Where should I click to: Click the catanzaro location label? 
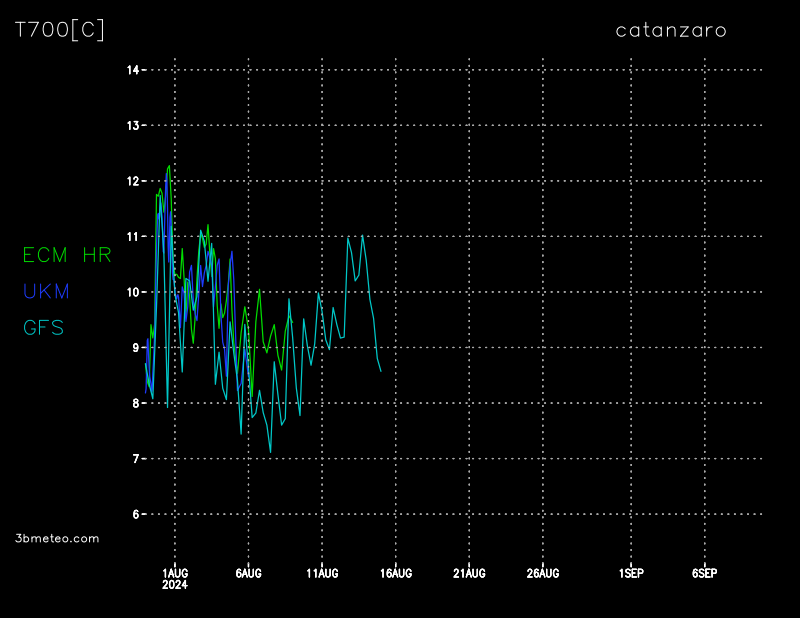coord(671,30)
